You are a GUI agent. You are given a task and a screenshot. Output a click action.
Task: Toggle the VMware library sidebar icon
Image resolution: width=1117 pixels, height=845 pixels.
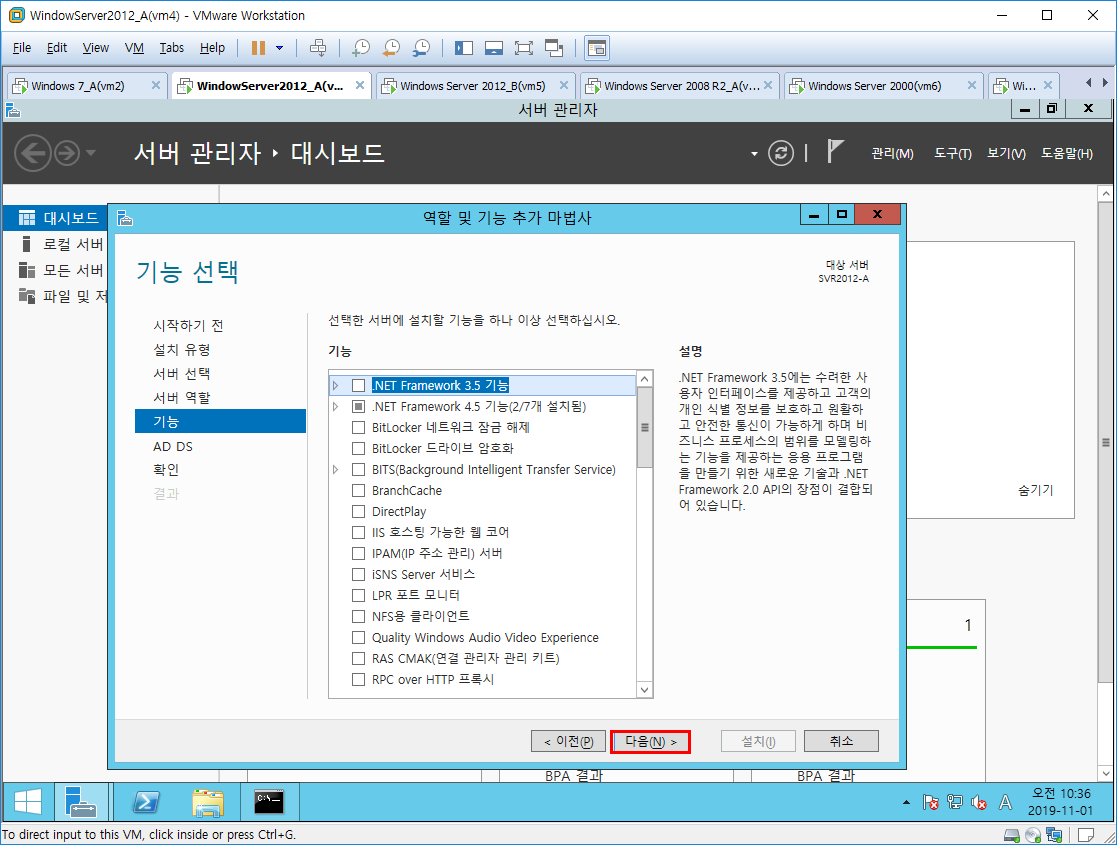(464, 48)
